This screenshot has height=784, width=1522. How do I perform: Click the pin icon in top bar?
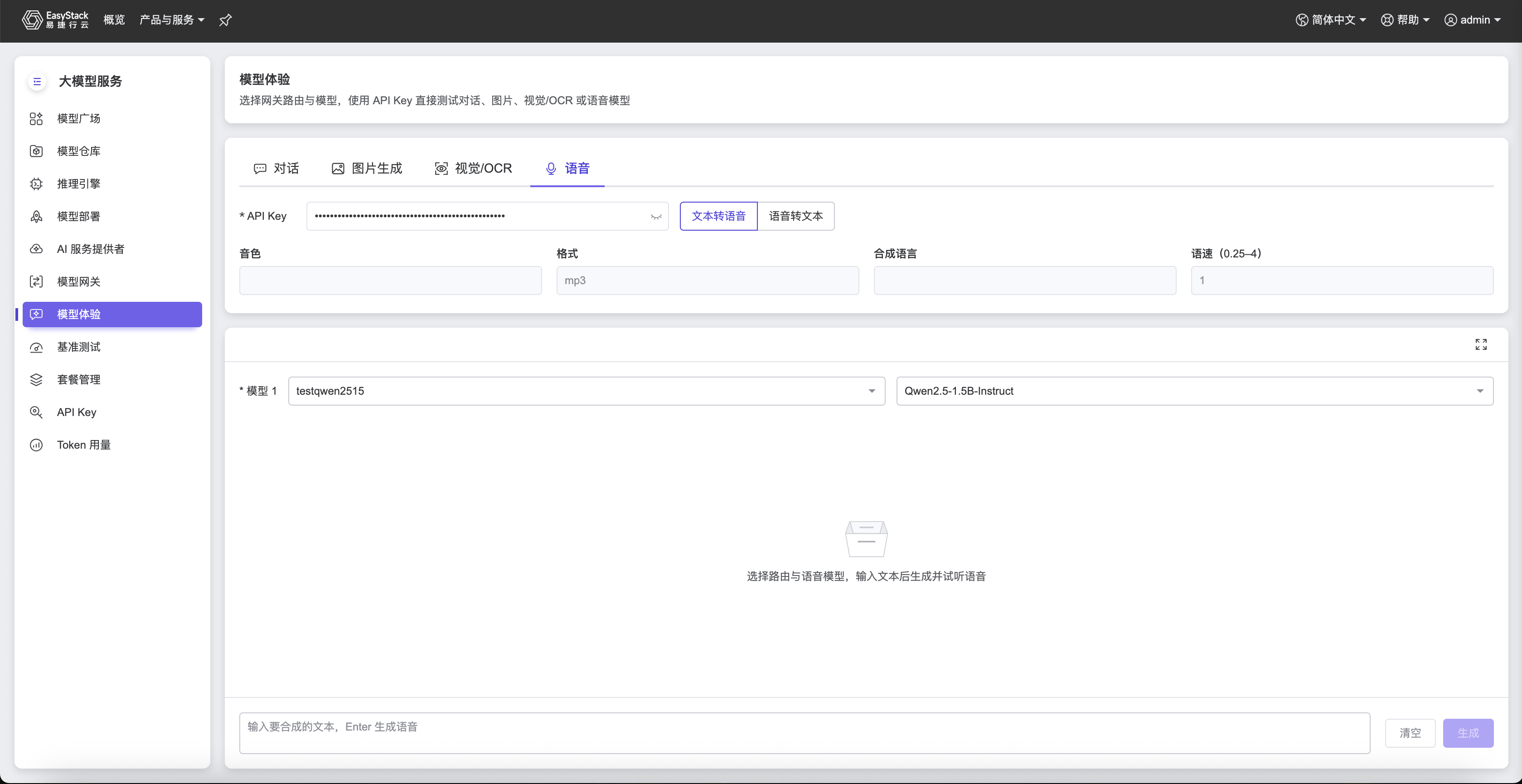click(225, 20)
